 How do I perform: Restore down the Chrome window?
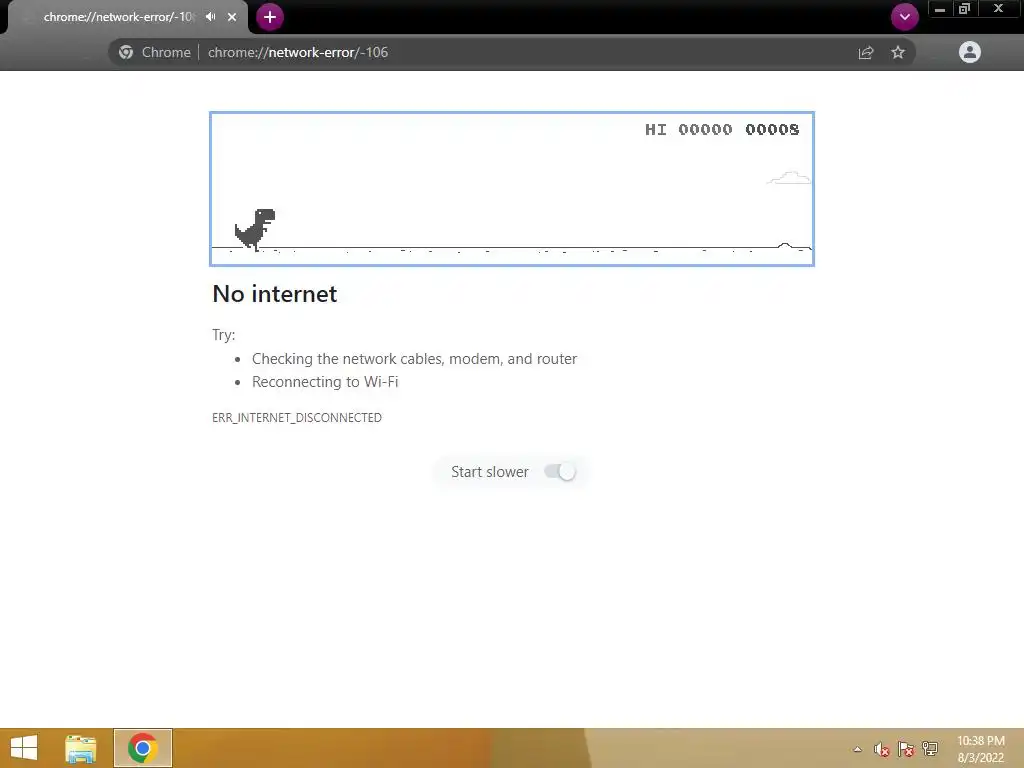[x=964, y=9]
